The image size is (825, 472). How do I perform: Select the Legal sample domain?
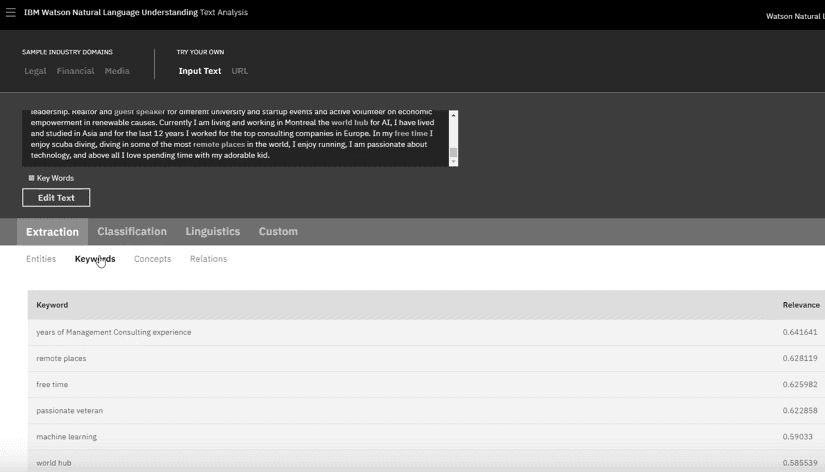[35, 71]
